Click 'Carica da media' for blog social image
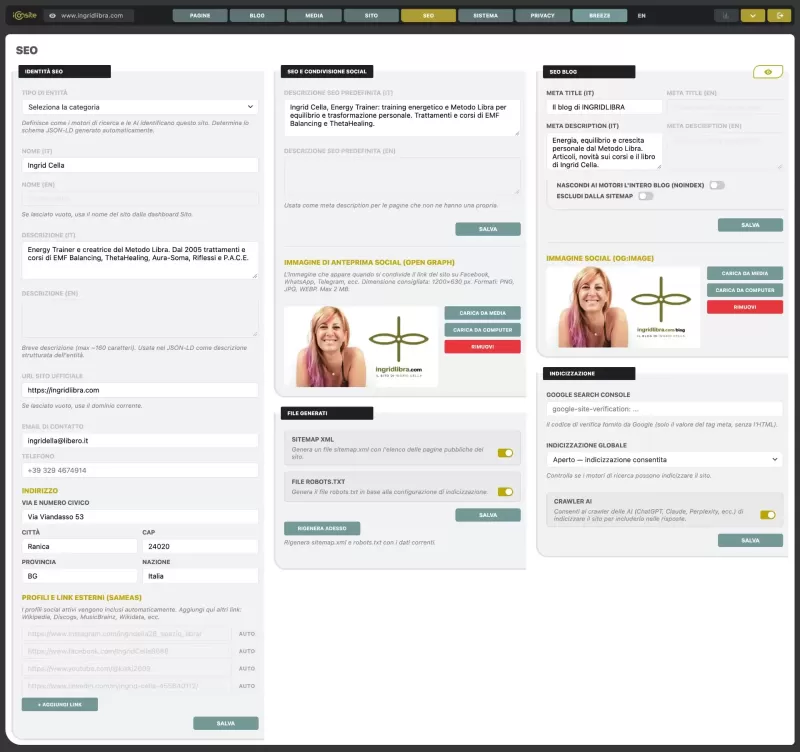The width and height of the screenshot is (800, 752). (x=744, y=273)
